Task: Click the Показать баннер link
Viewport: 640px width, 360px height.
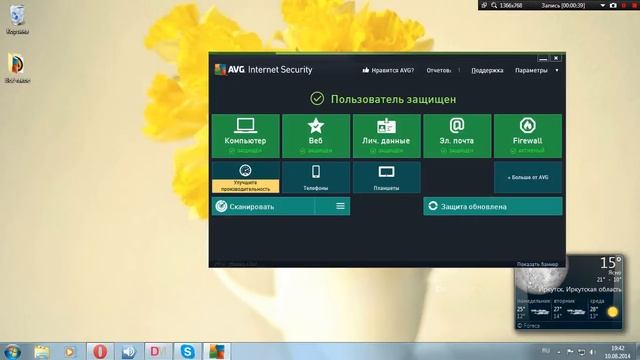Action: pyautogui.click(x=537, y=264)
